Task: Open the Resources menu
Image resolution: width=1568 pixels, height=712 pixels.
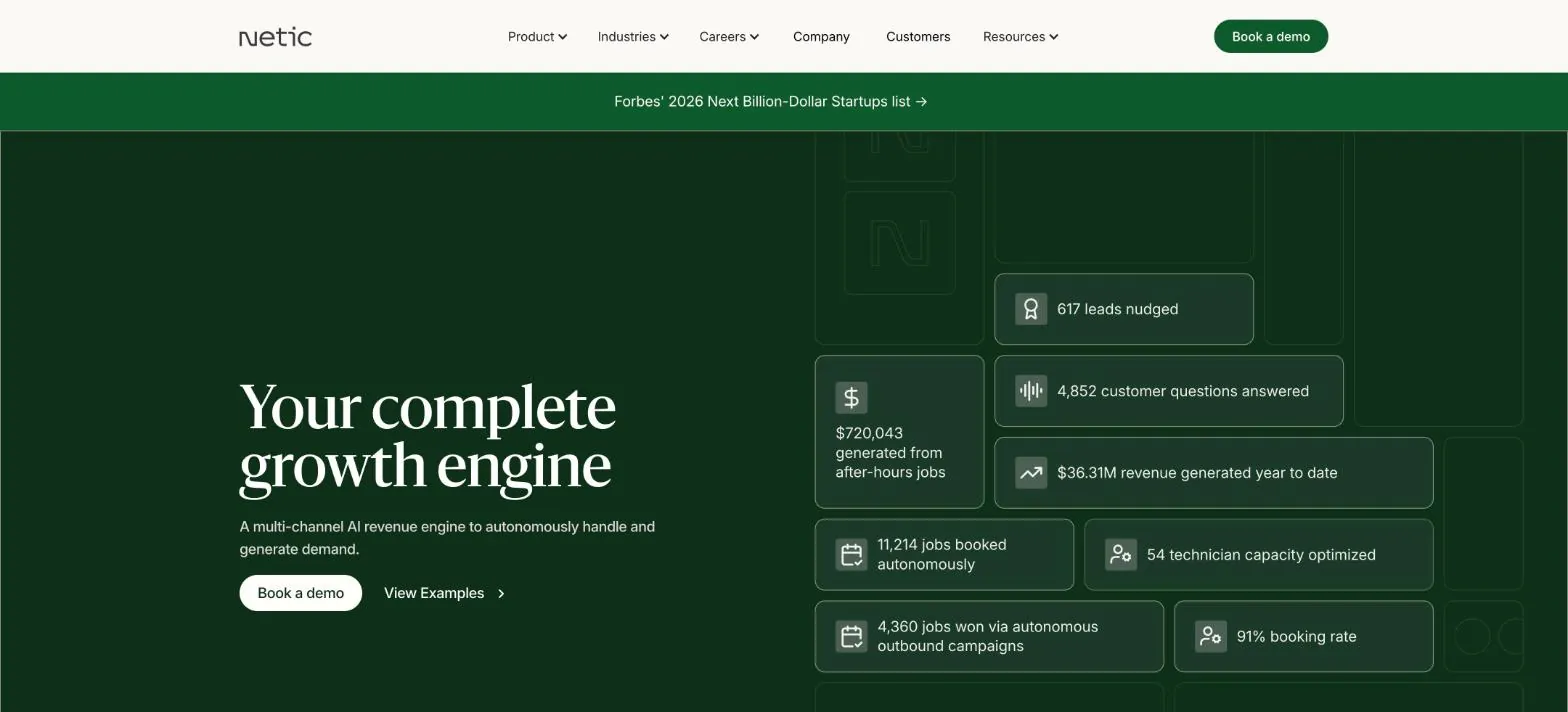Action: (1020, 37)
